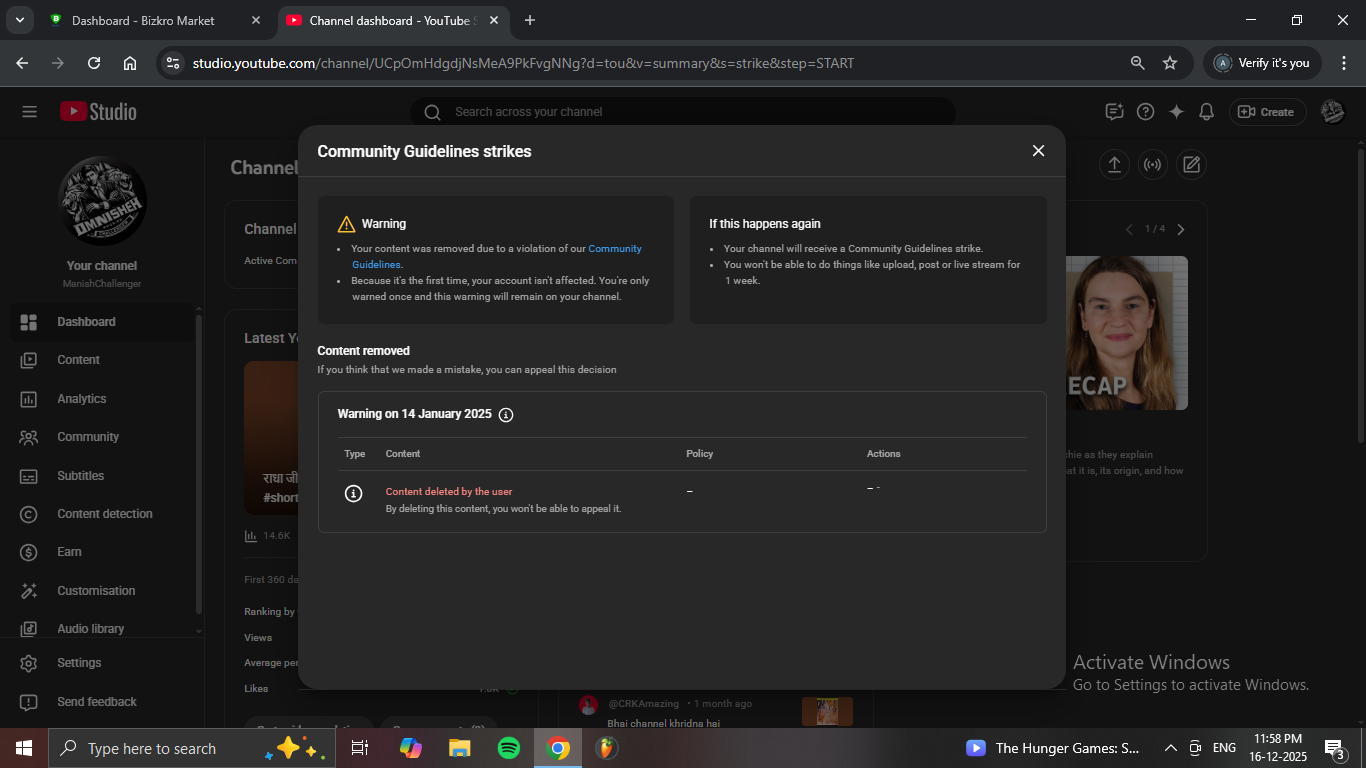This screenshot has height=768, width=1366.
Task: Click the info icon beside warning date
Action: tap(506, 415)
